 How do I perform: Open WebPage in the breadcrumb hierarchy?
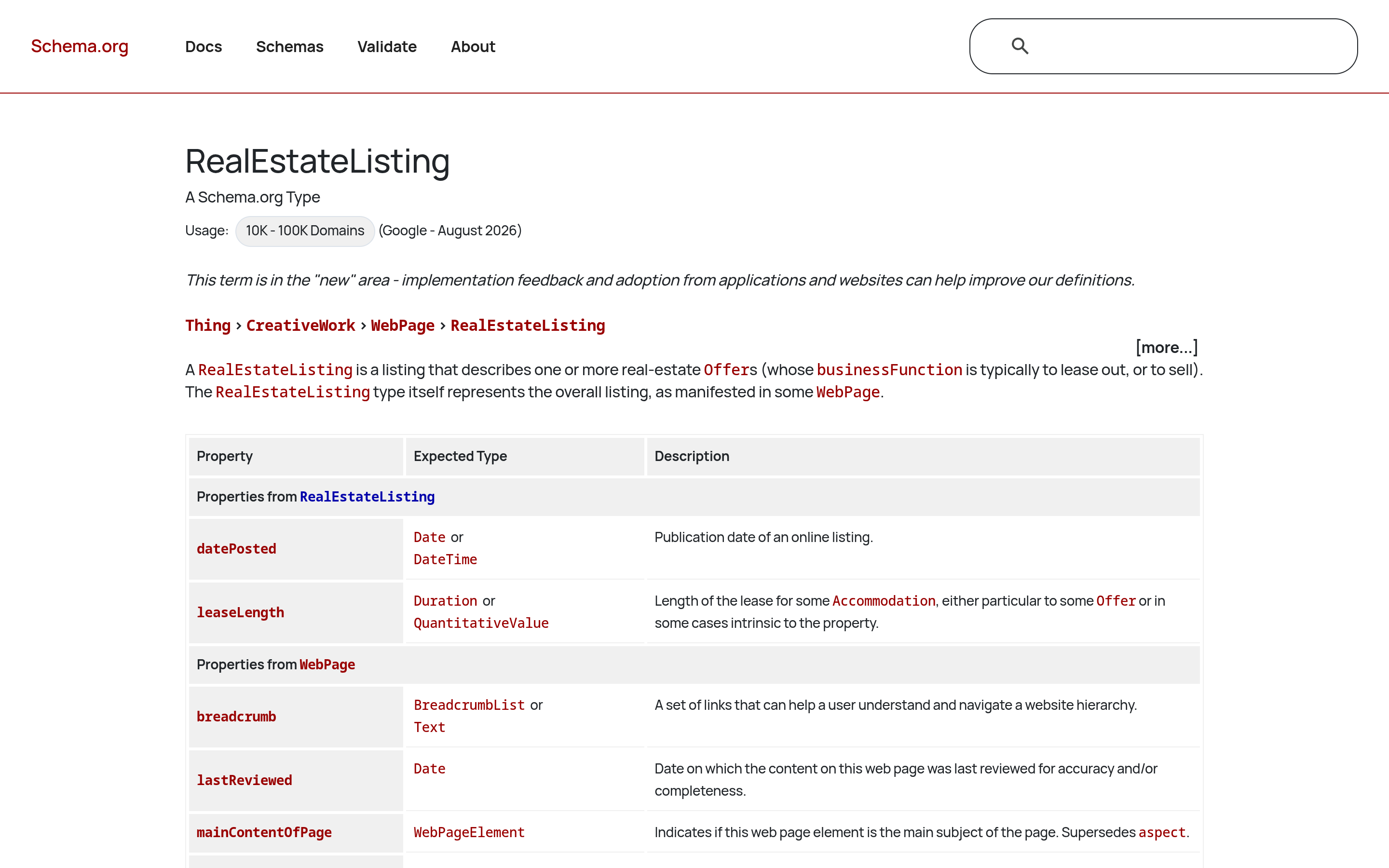coord(402,325)
